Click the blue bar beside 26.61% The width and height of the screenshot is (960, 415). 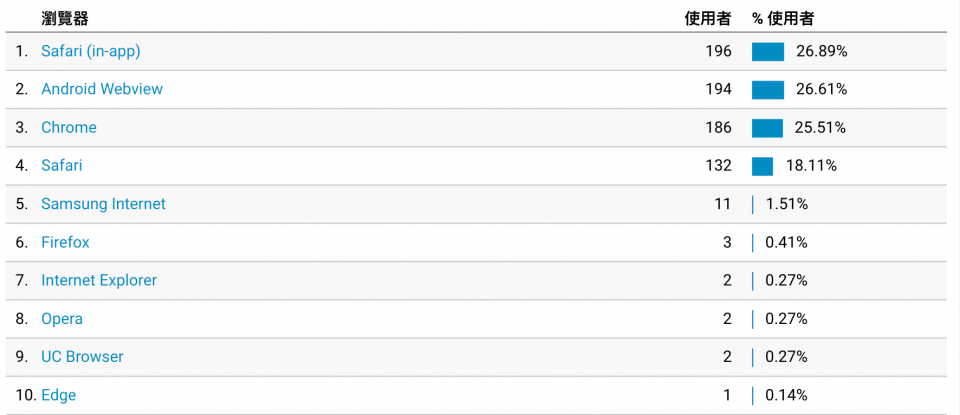click(768, 90)
